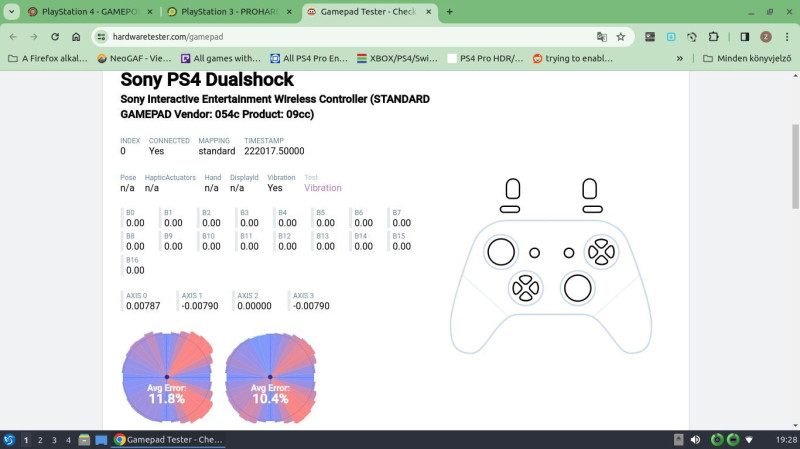
Task: Click the browser Forward arrow
Action: tap(34, 37)
